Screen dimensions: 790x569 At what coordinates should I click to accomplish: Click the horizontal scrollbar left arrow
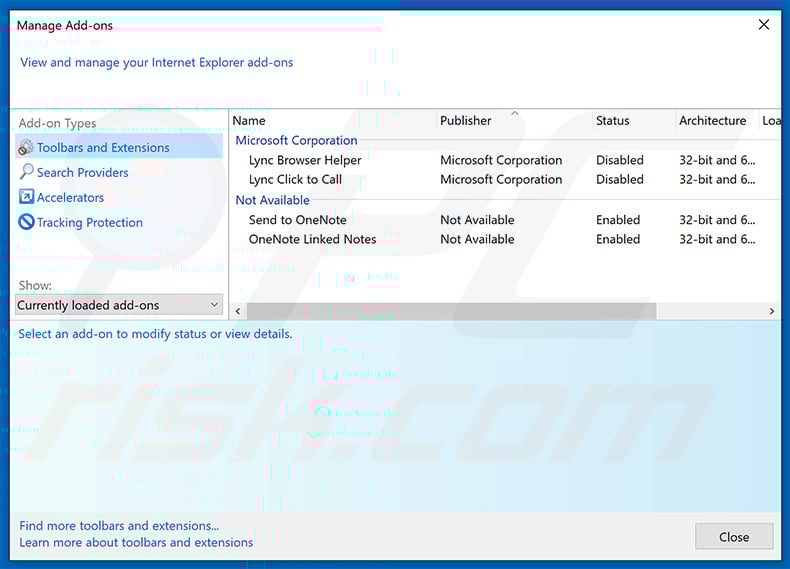(238, 311)
